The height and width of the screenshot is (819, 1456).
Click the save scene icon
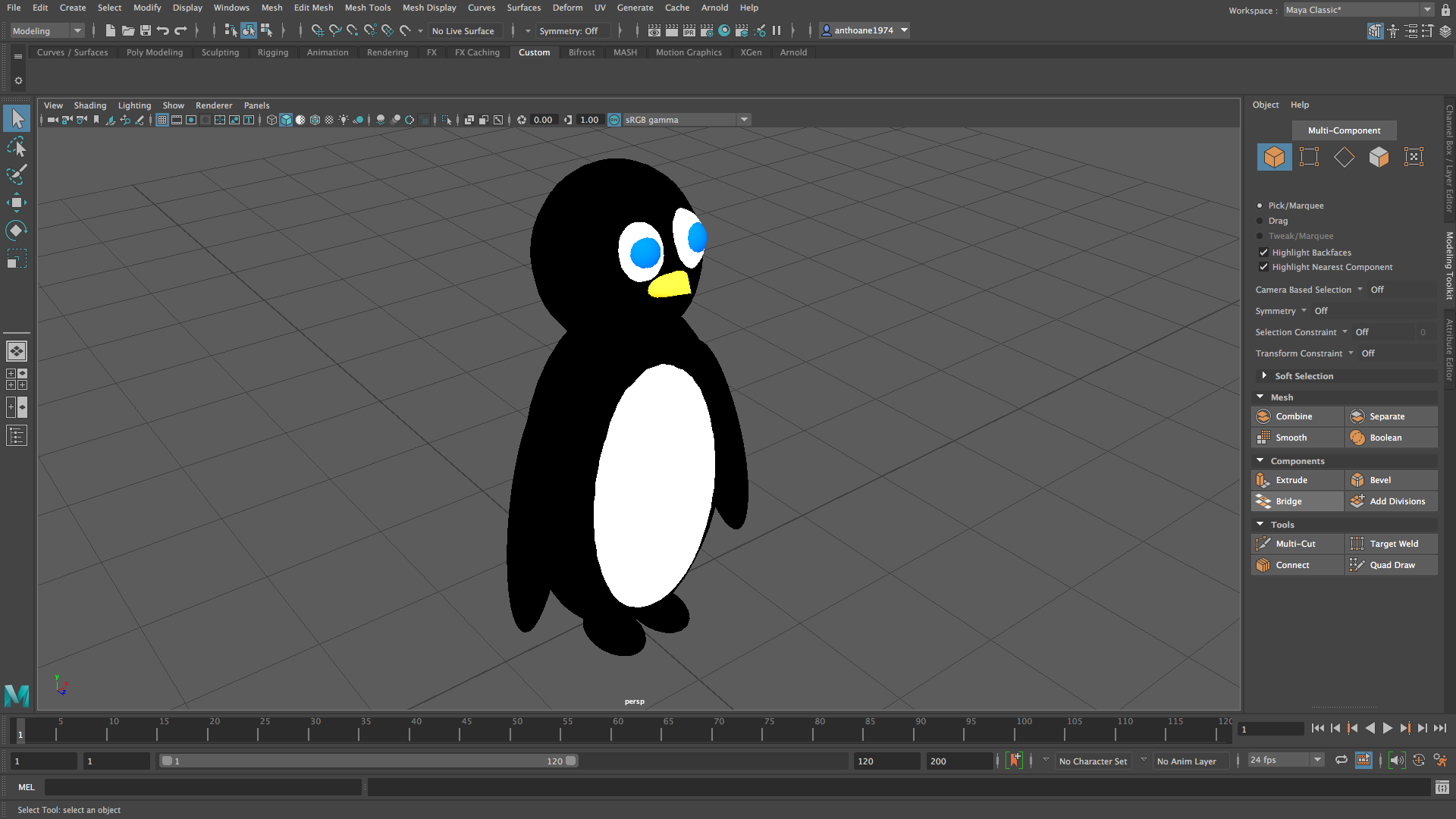146,31
